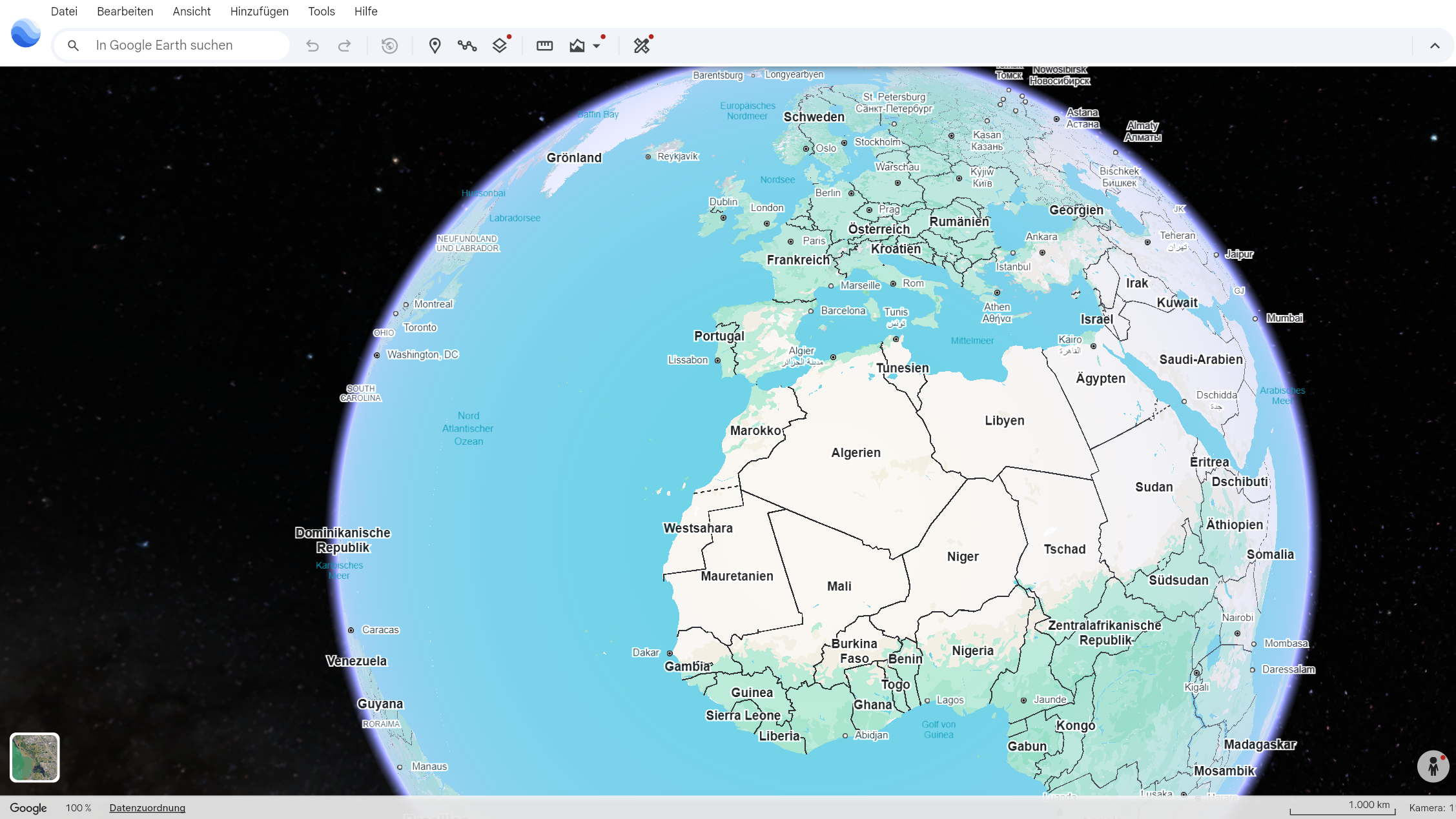Click the satellite map thumbnail
Viewport: 1456px width, 819px height.
(x=35, y=757)
